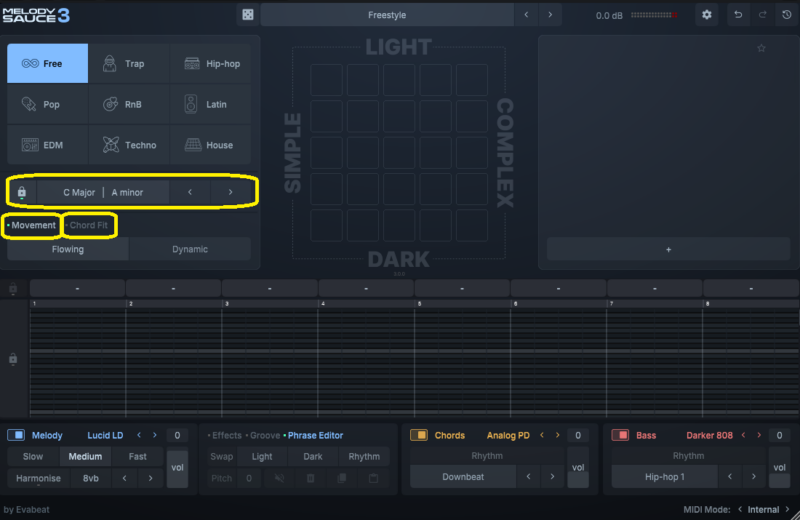Click the undo arrow icon
Viewport: 800px width, 520px height.
pyautogui.click(x=738, y=15)
